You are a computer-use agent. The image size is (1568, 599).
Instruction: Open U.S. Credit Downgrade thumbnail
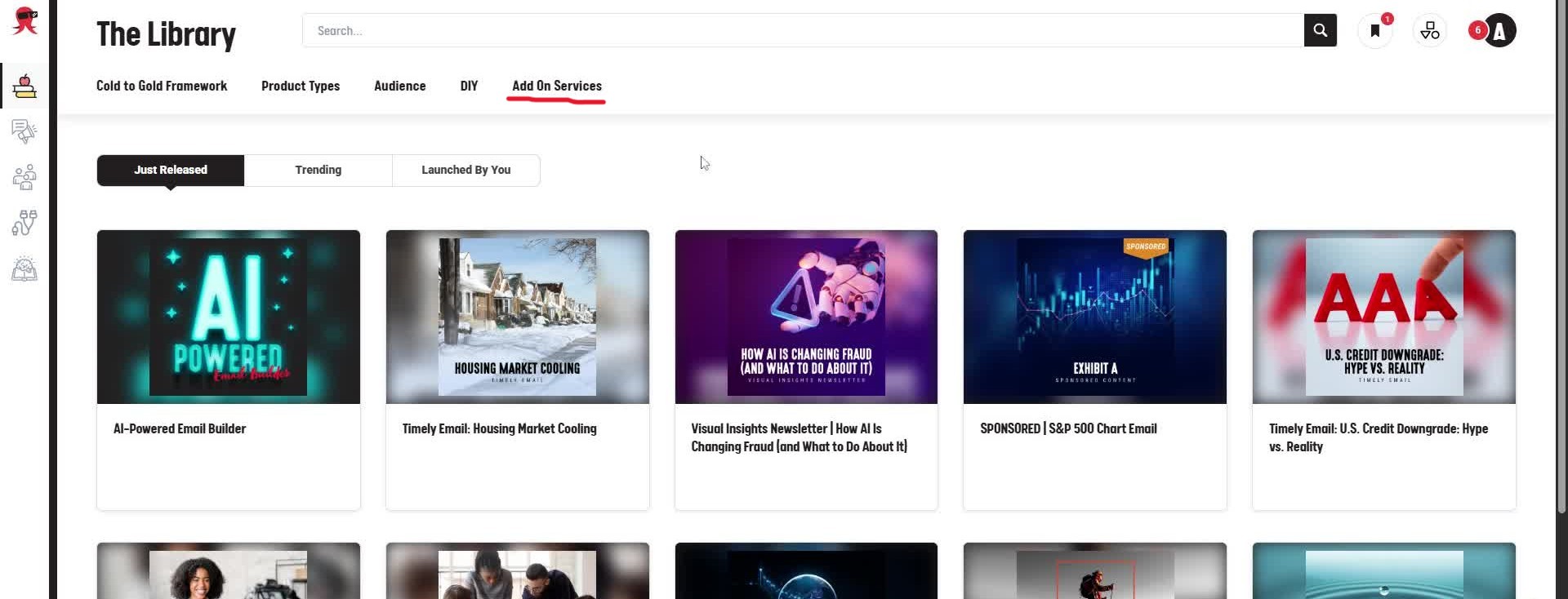click(x=1384, y=317)
